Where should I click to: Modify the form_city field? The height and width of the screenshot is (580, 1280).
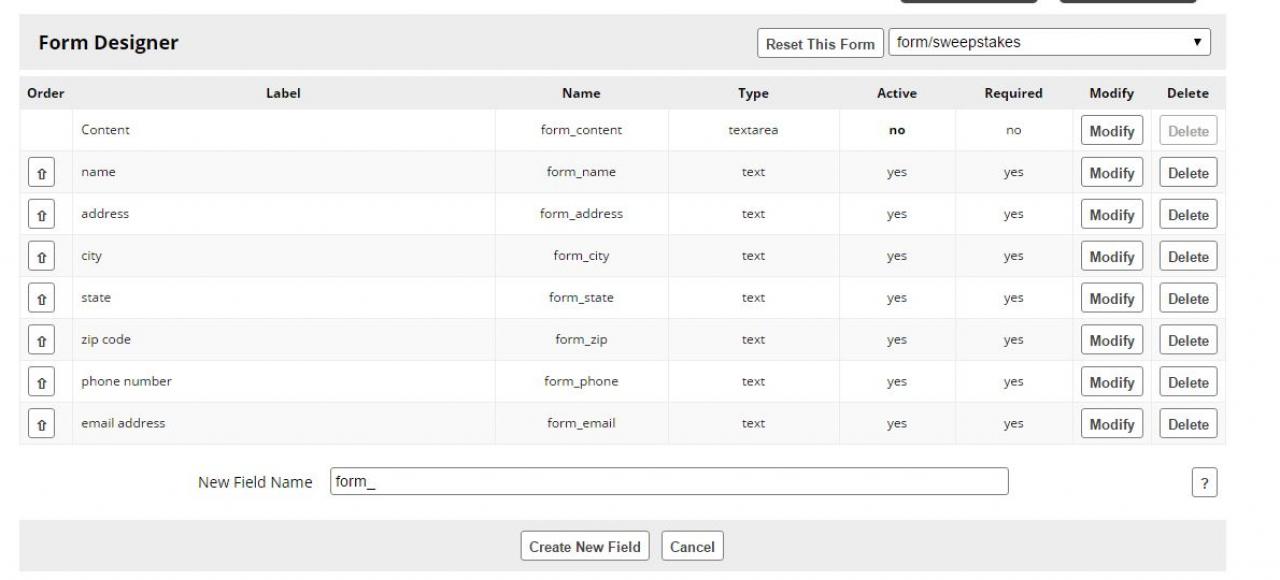[1111, 257]
